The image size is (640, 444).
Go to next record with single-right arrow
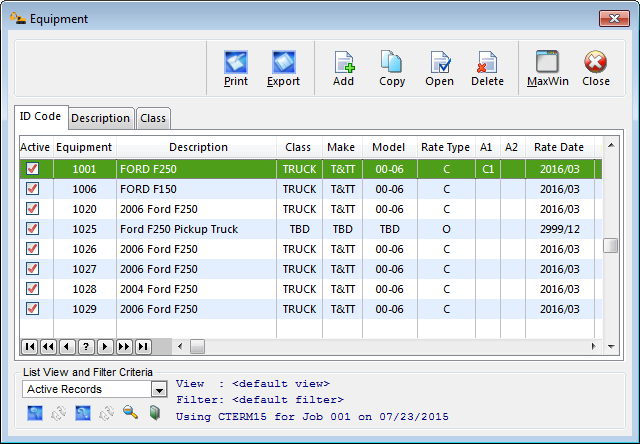105,347
